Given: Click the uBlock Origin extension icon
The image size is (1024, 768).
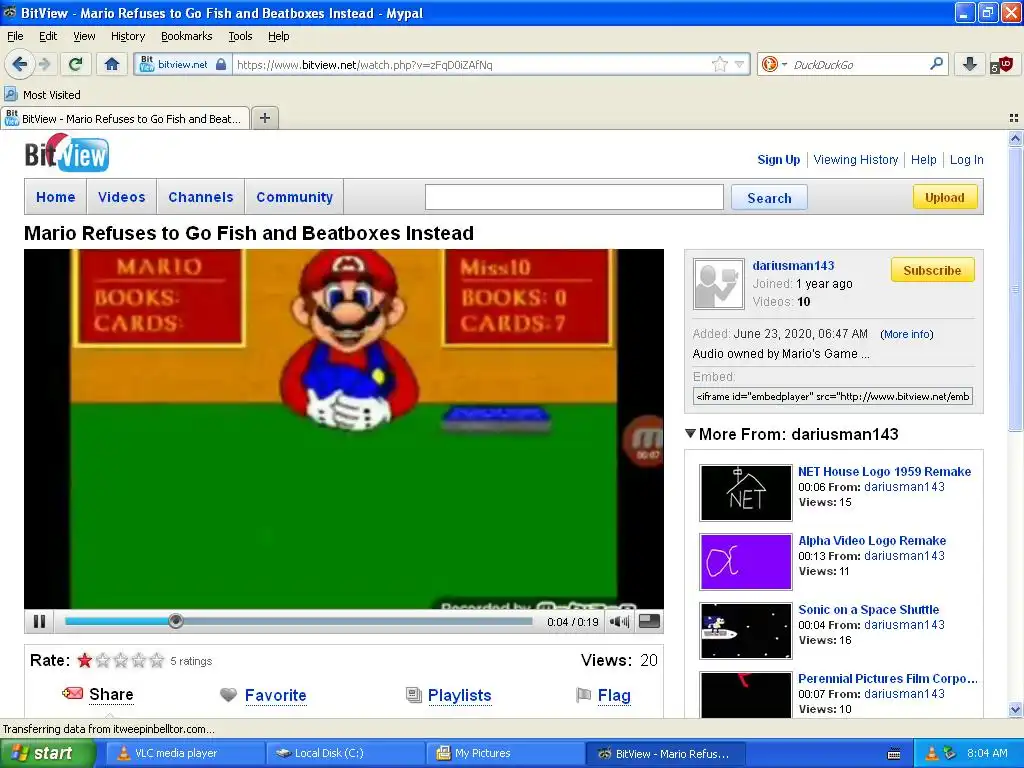Looking at the screenshot, I should click(1001, 65).
